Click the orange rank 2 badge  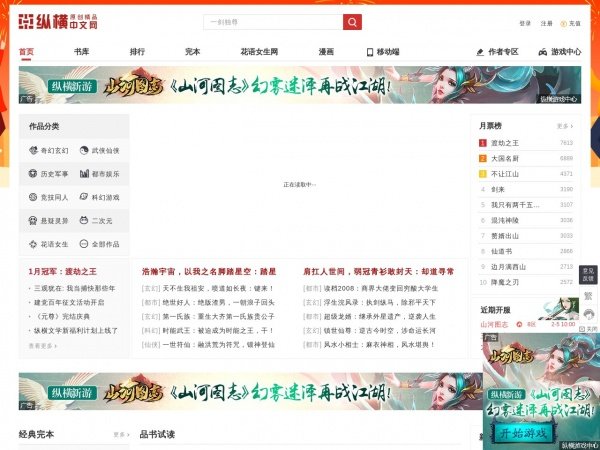point(483,158)
